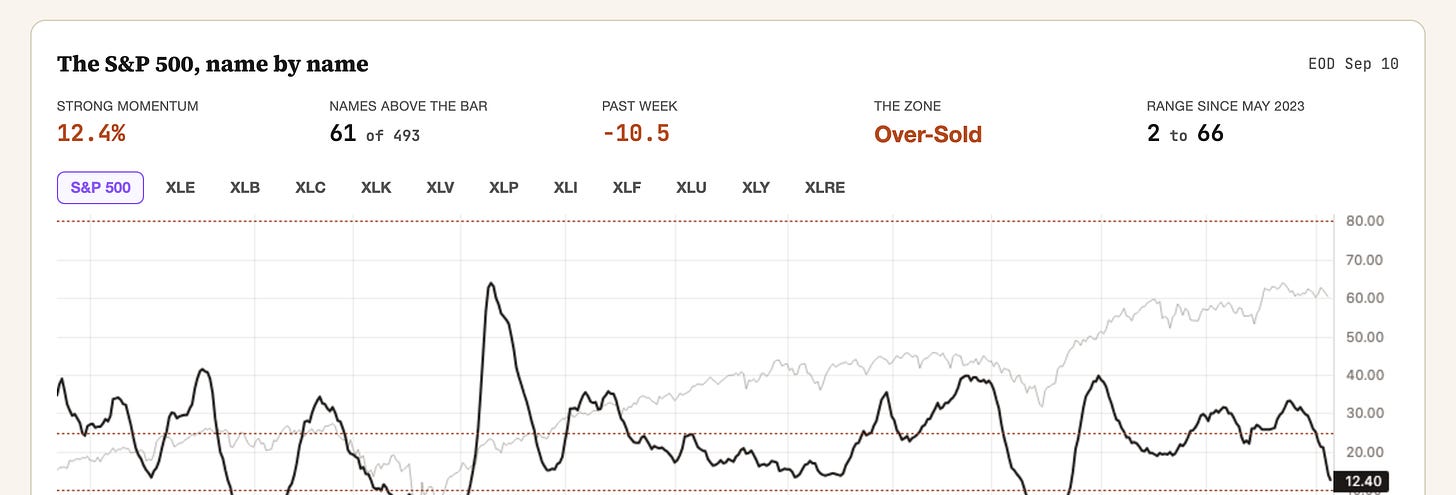Click the 80.00 axis label
Image resolution: width=1456 pixels, height=495 pixels.
1364,221
